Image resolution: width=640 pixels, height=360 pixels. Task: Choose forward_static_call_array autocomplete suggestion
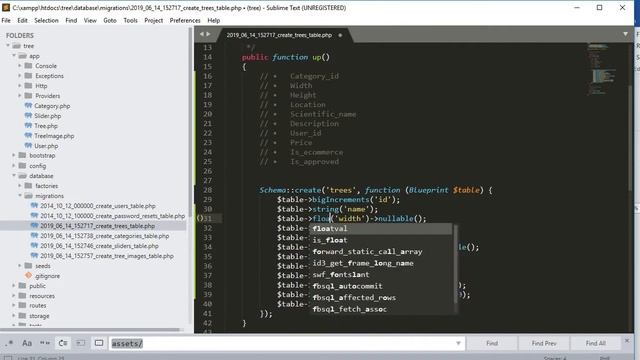pos(382,252)
